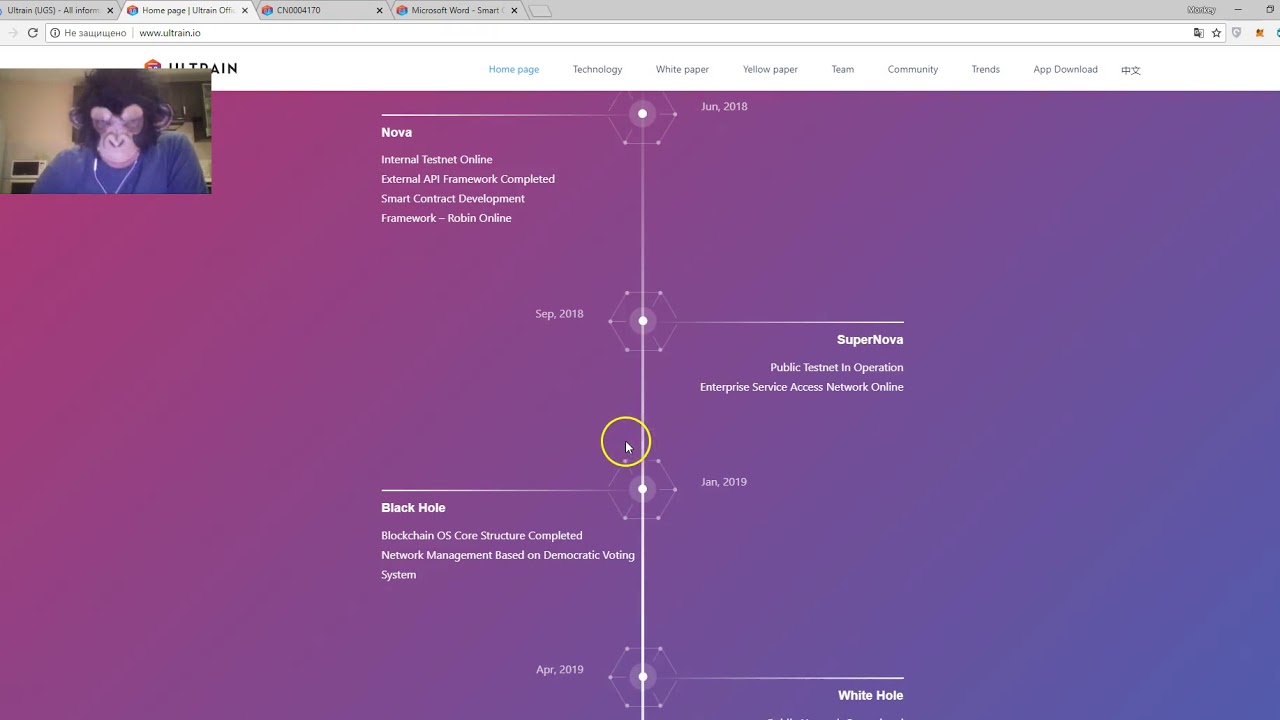Image resolution: width=1280 pixels, height=720 pixels.
Task: Open the Home page nav link
Action: pyautogui.click(x=514, y=69)
